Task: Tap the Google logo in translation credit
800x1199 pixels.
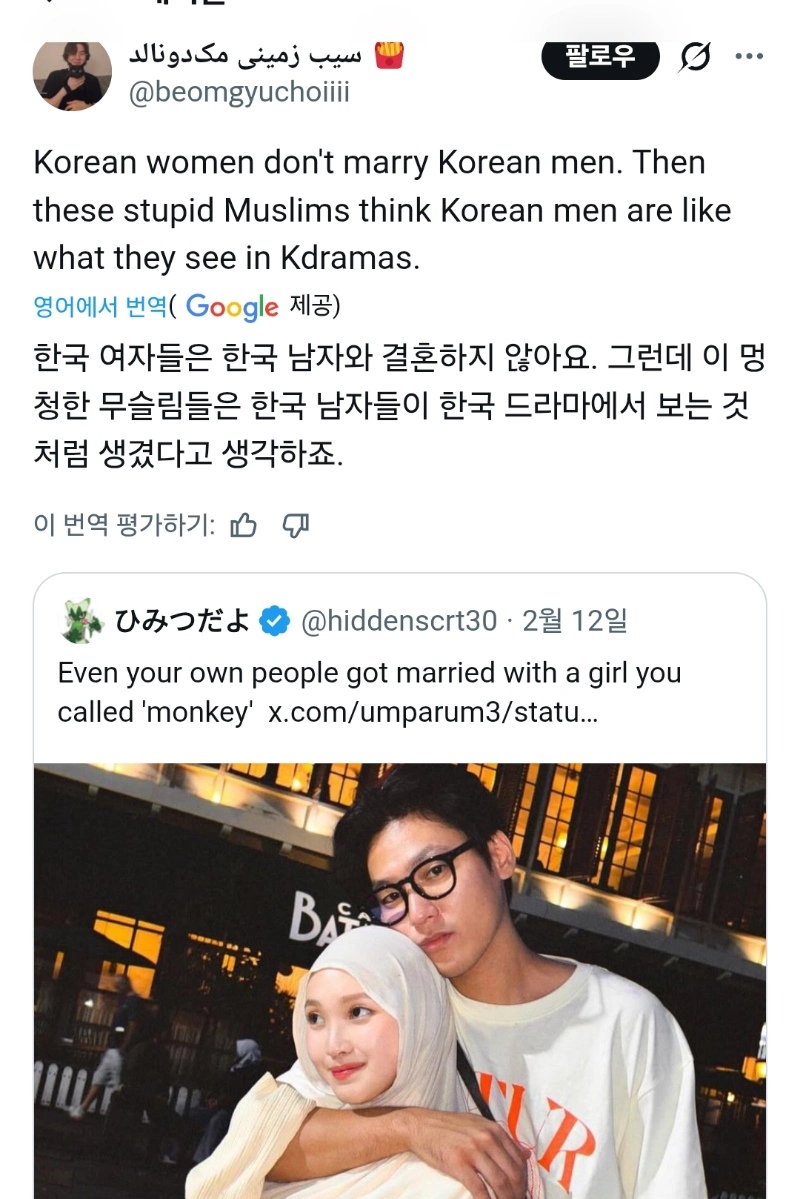Action: 232,307
